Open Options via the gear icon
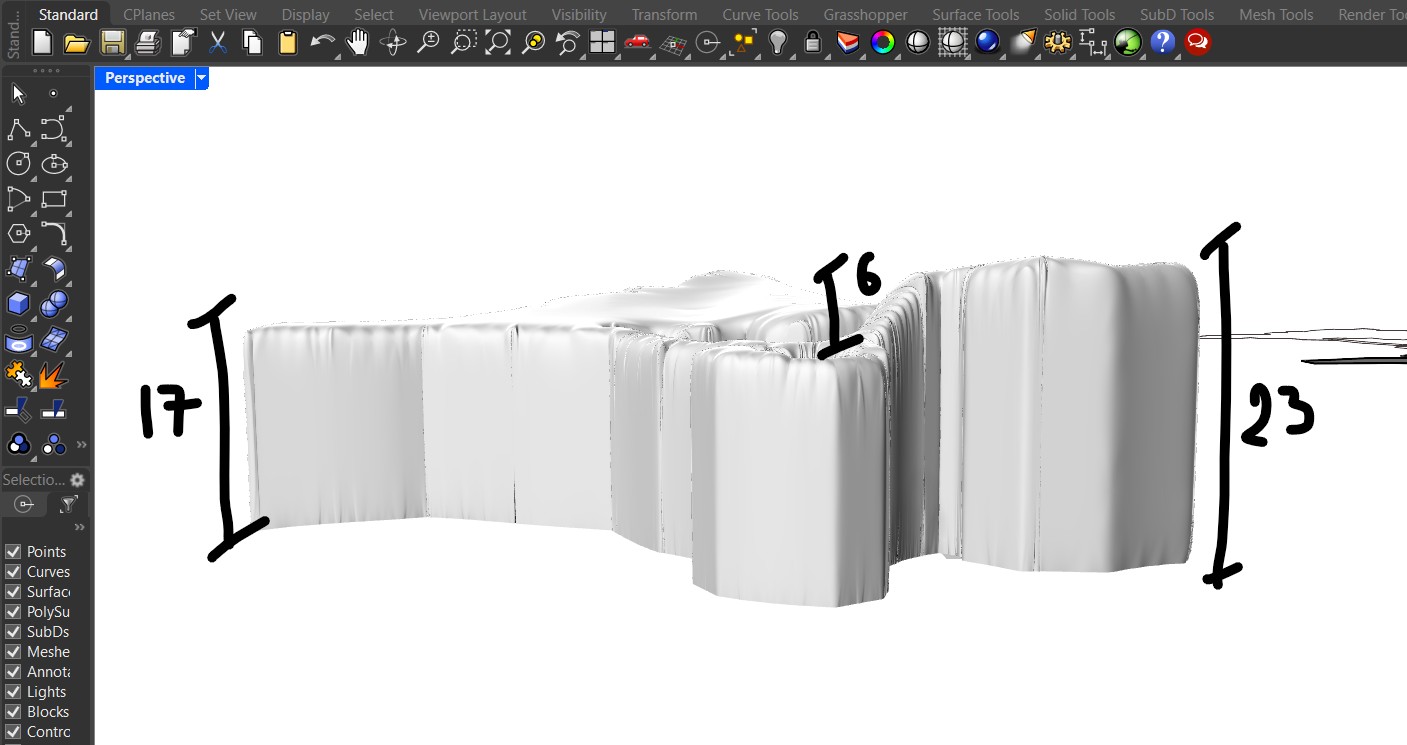Image resolution: width=1407 pixels, height=745 pixels. tap(1058, 43)
